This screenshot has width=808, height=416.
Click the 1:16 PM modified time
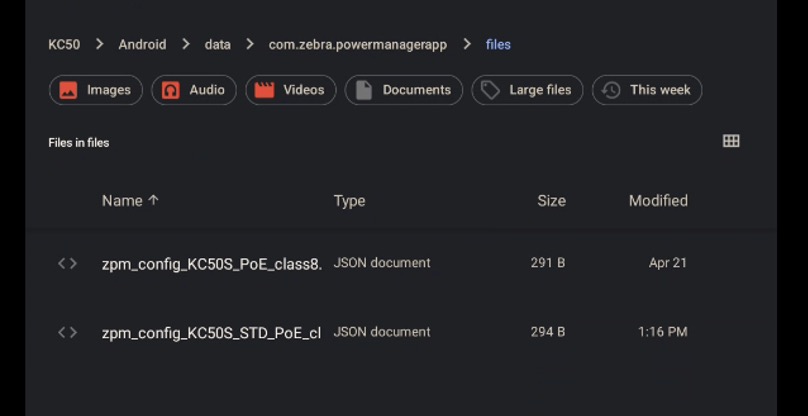coord(663,332)
